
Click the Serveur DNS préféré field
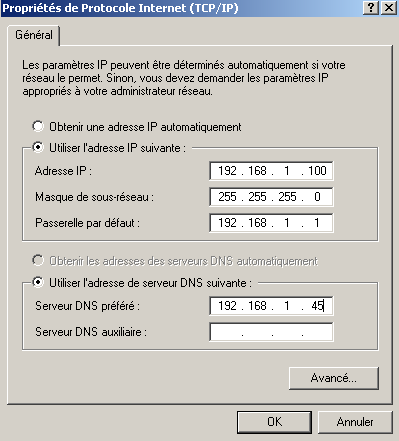[x=271, y=306]
